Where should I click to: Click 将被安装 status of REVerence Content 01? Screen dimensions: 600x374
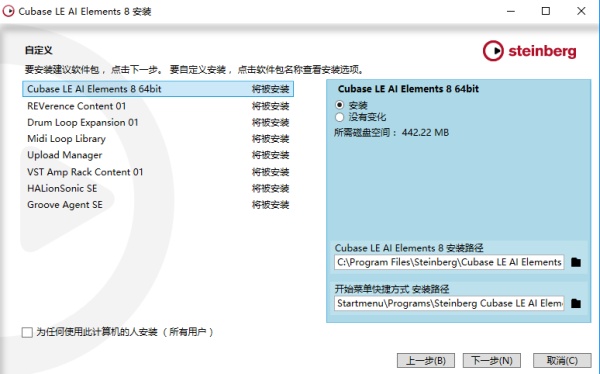coord(271,106)
